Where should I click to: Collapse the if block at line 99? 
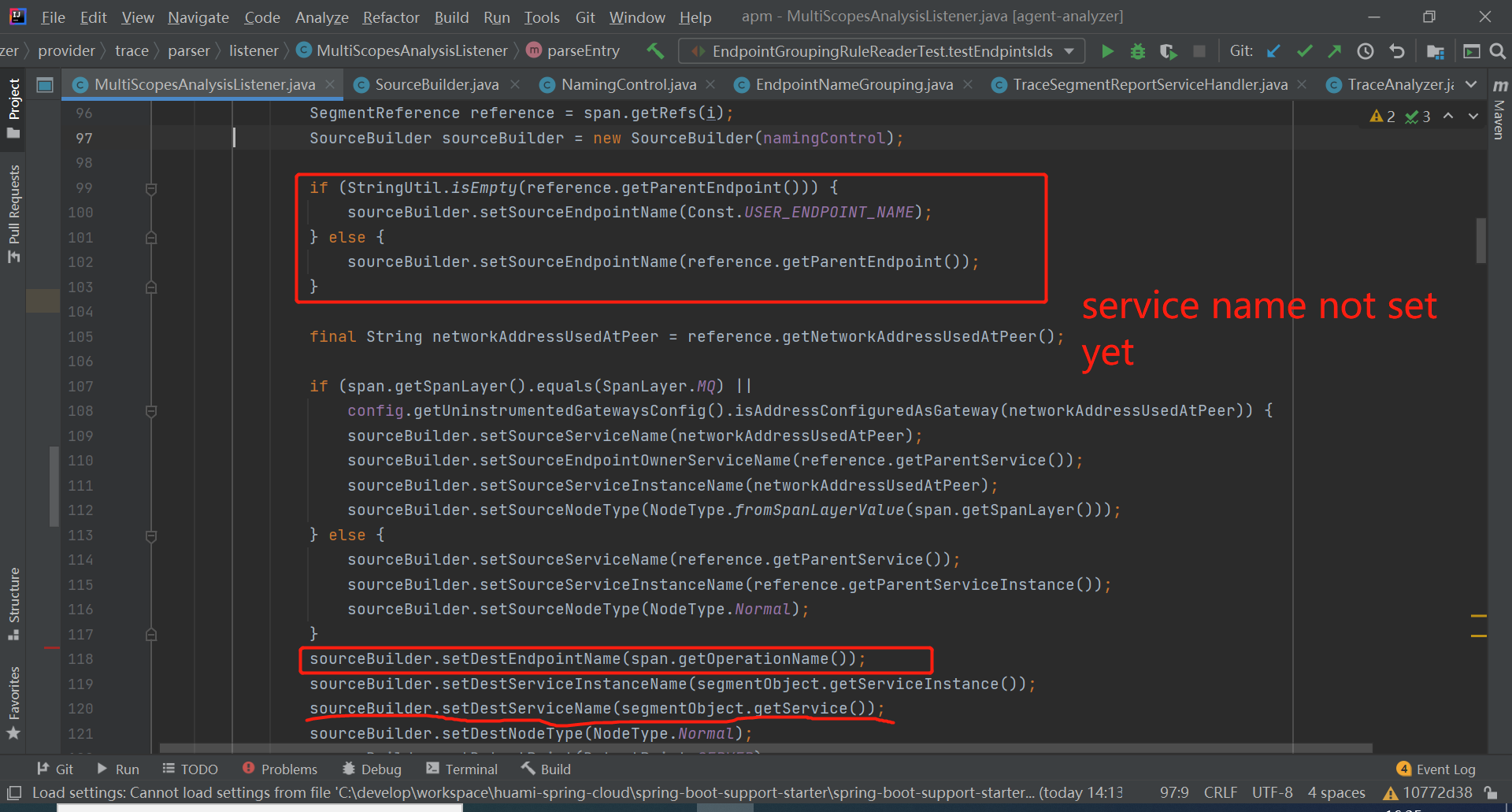pos(151,188)
